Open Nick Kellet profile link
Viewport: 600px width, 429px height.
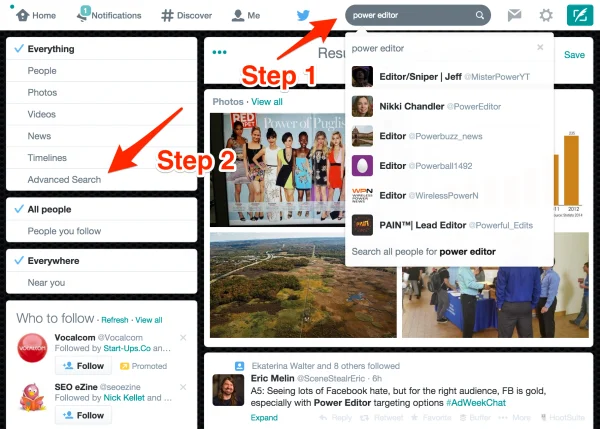(x=124, y=398)
